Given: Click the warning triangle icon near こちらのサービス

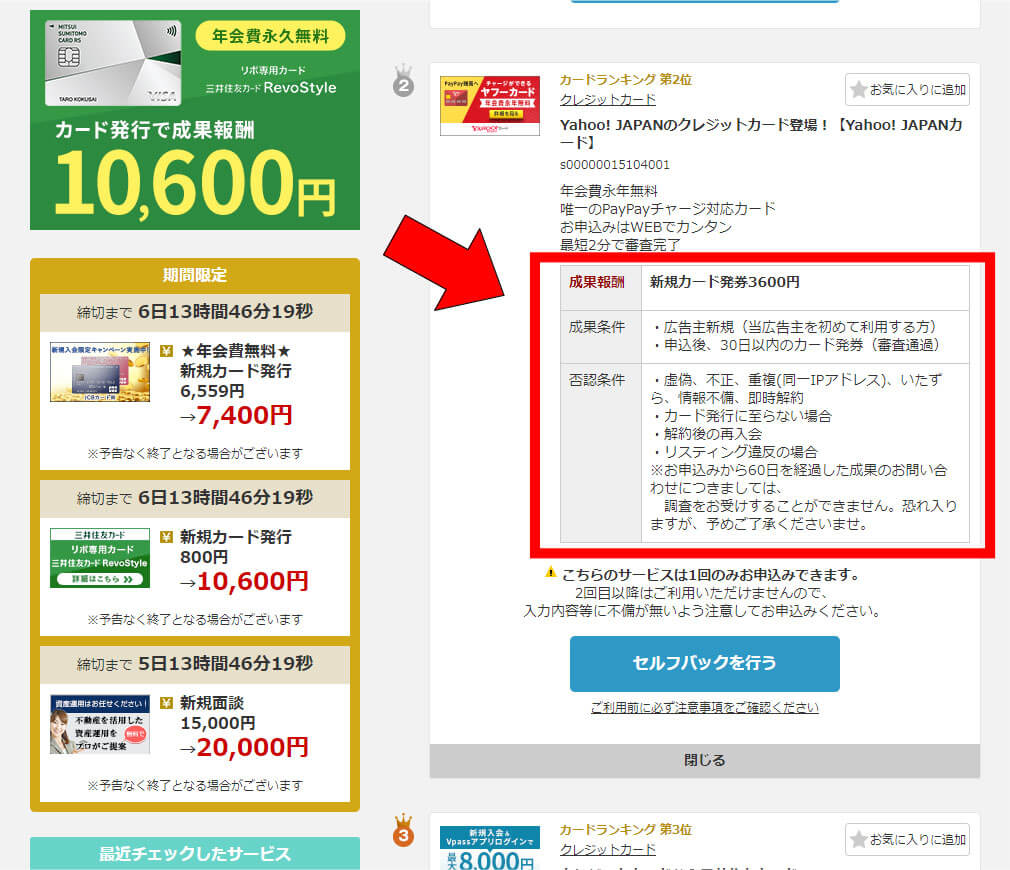Looking at the screenshot, I should [551, 572].
